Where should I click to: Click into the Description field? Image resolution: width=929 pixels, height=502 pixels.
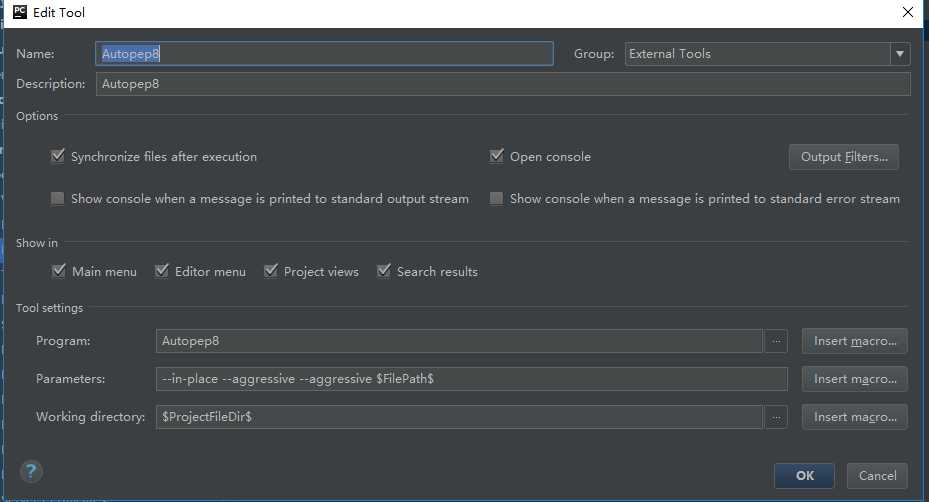(503, 84)
